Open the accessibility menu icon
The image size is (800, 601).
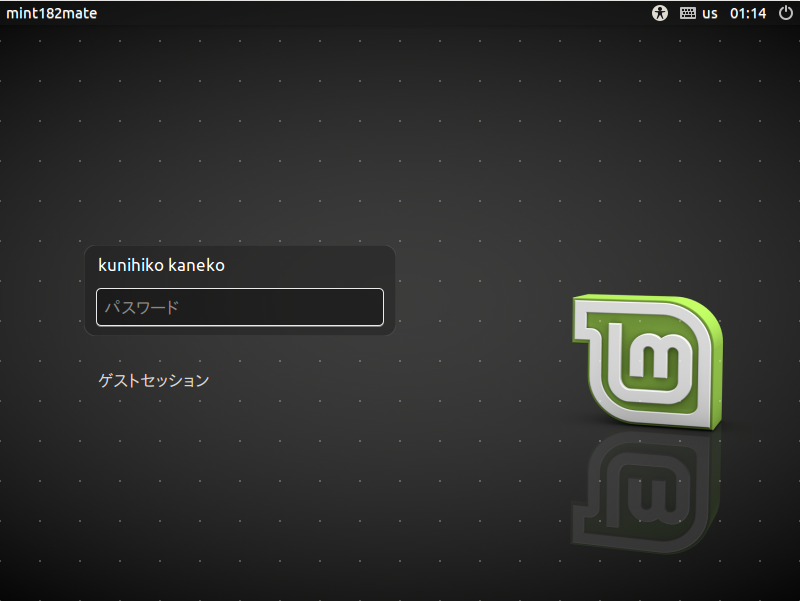(x=660, y=13)
